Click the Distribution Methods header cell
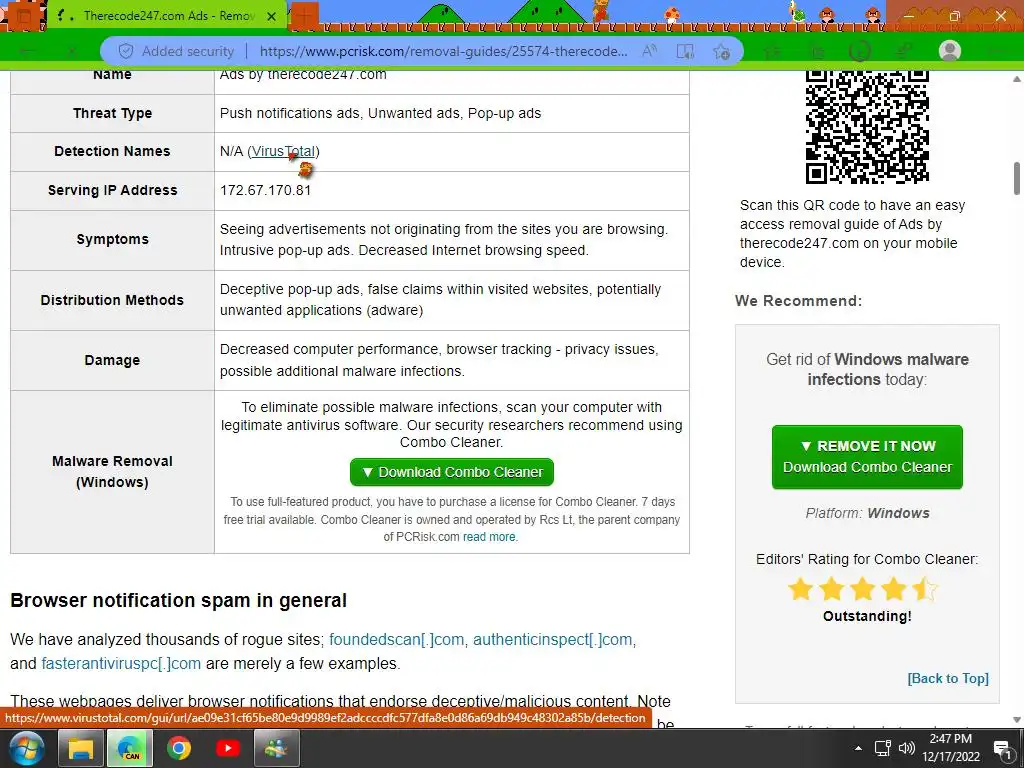The width and height of the screenshot is (1024, 768). pos(112,300)
